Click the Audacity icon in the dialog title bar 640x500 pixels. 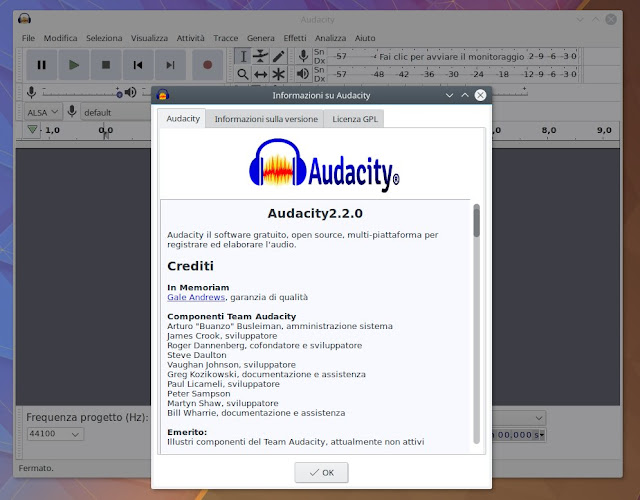click(163, 95)
